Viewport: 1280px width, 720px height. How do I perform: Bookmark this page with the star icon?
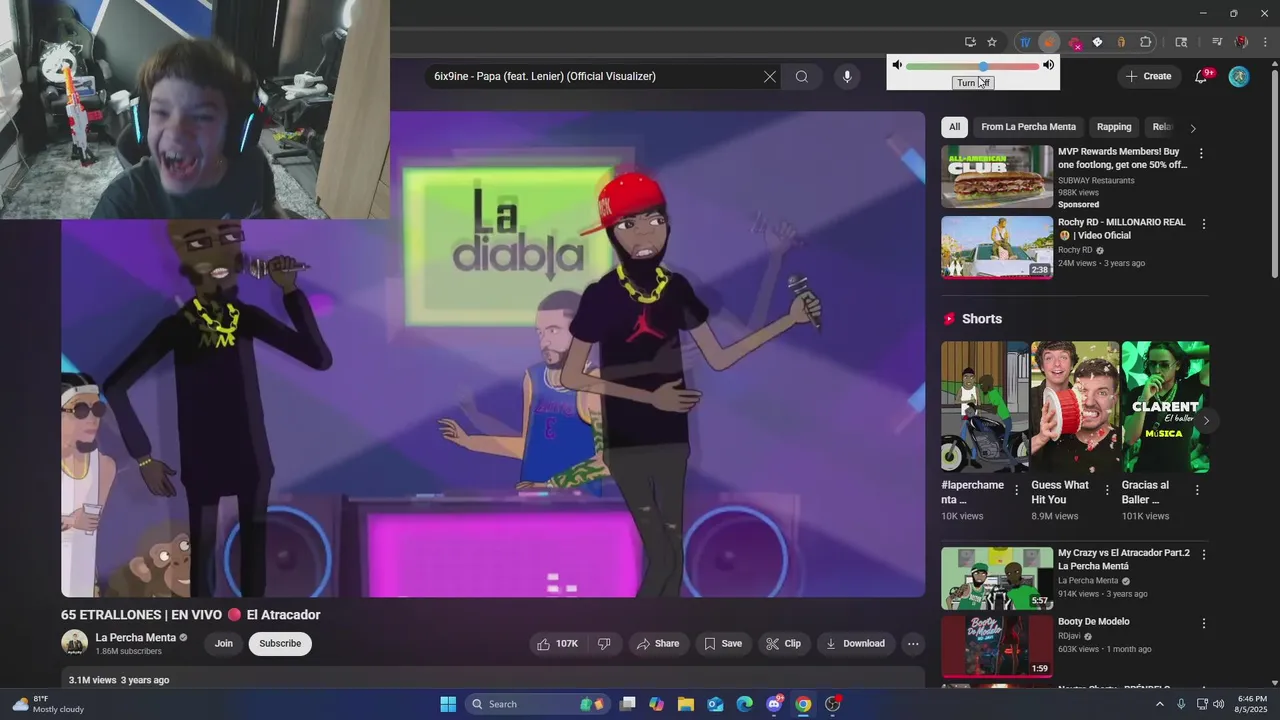[x=992, y=42]
